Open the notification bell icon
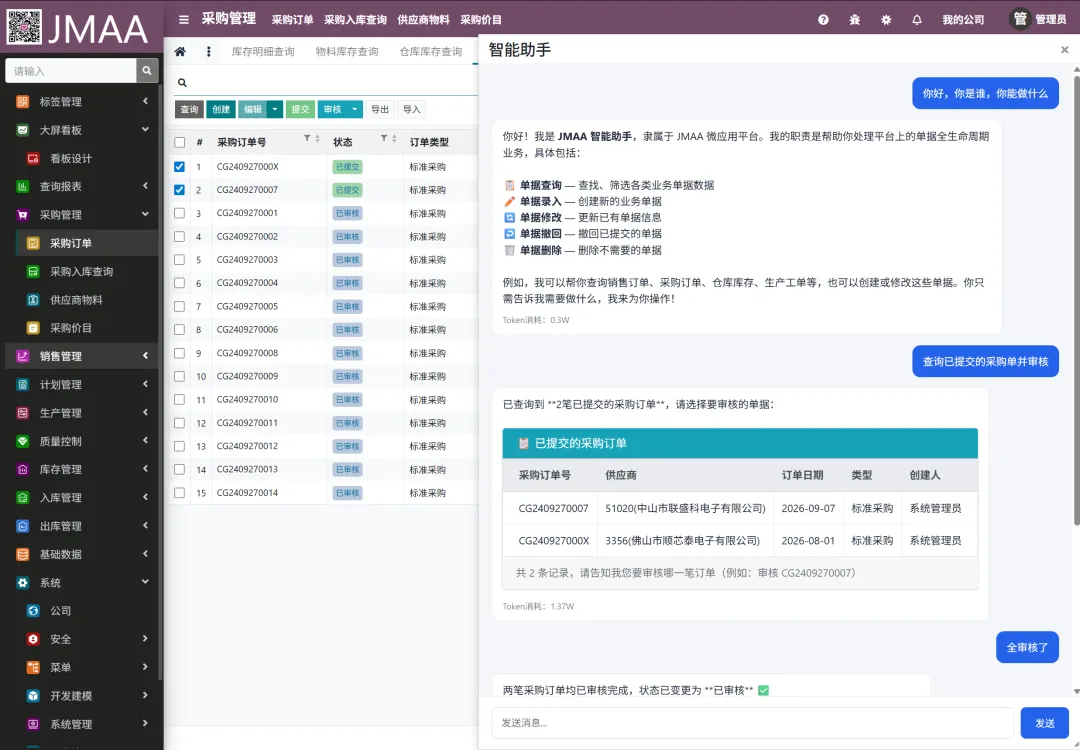Viewport: 1080px width, 750px height. [x=917, y=20]
